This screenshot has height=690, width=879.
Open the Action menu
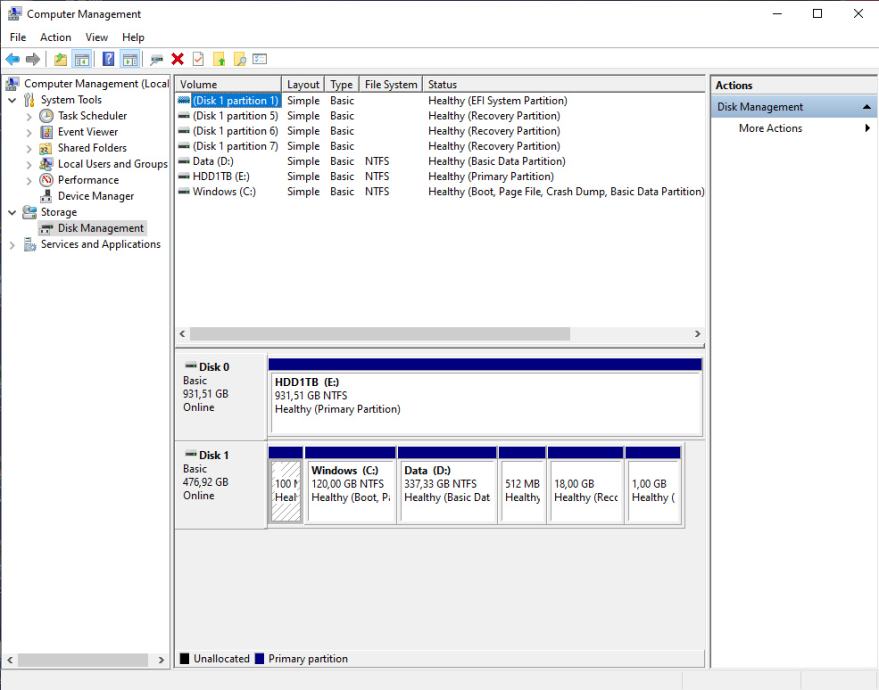point(55,38)
